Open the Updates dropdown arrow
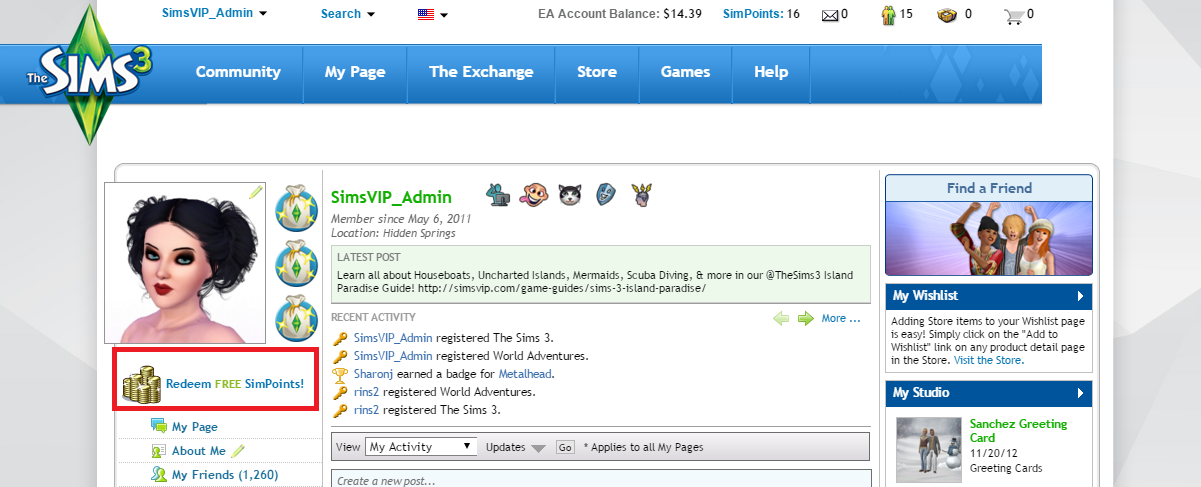Viewport: 1201px width, 487px height. point(537,448)
